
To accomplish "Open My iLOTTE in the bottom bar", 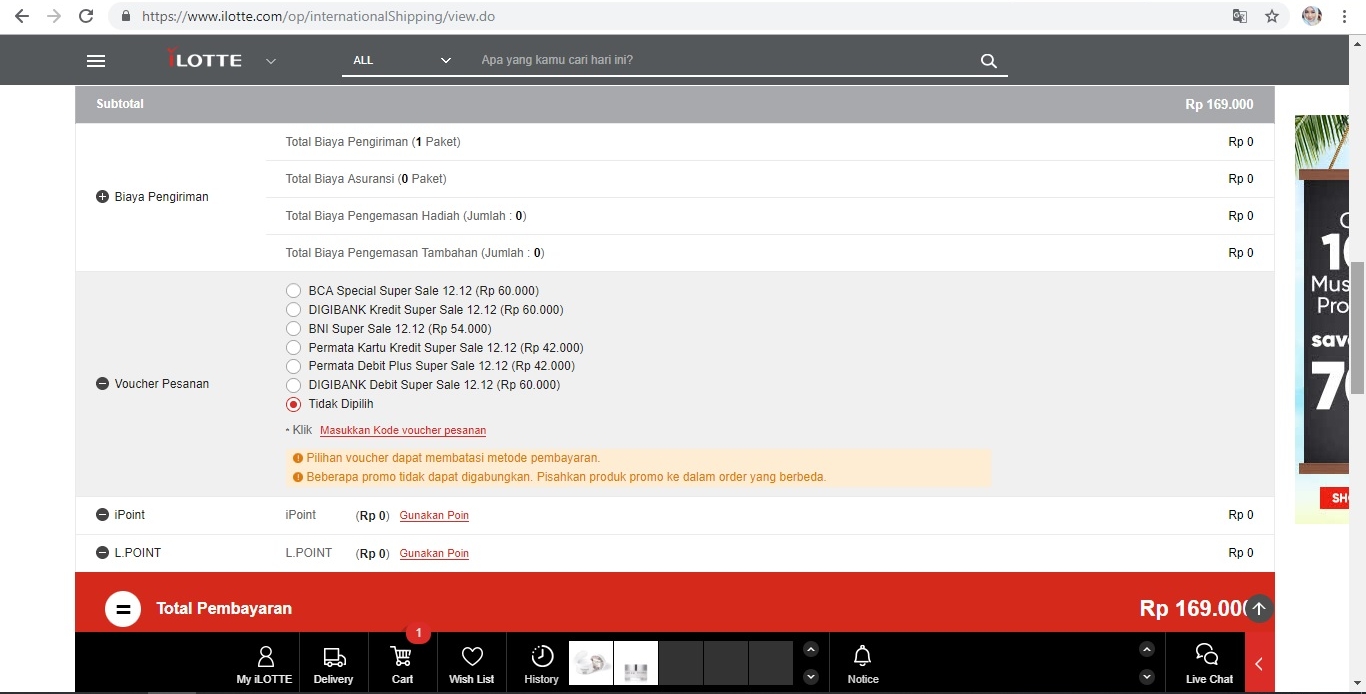I will point(265,665).
